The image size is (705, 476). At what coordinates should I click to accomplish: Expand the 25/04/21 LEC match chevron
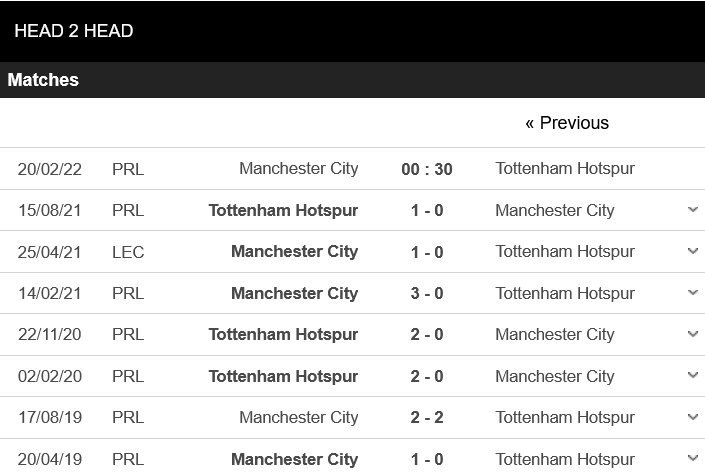click(x=693, y=252)
